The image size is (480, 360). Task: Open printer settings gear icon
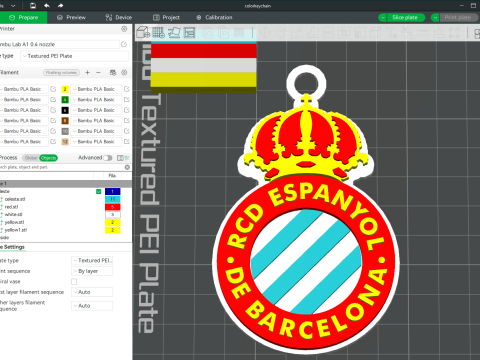[x=124, y=29]
